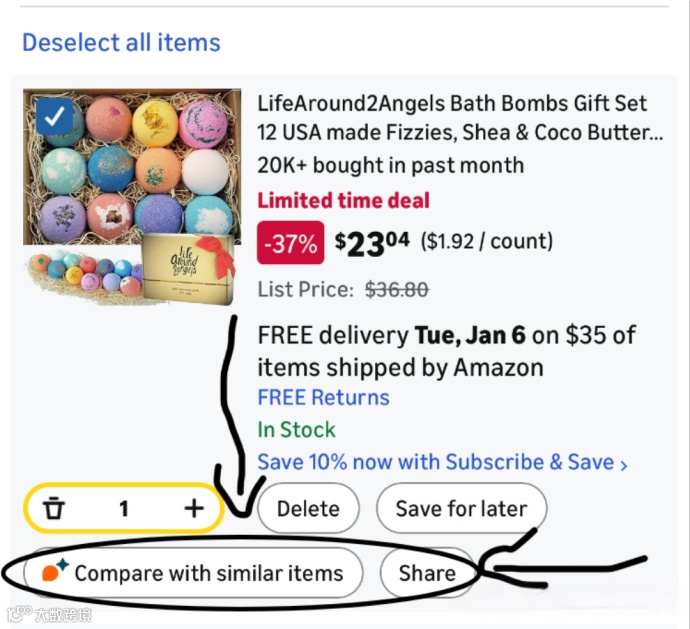Viewport: 690px width, 629px height.
Task: Open the bath bombs product thumbnail
Action: click(x=131, y=195)
